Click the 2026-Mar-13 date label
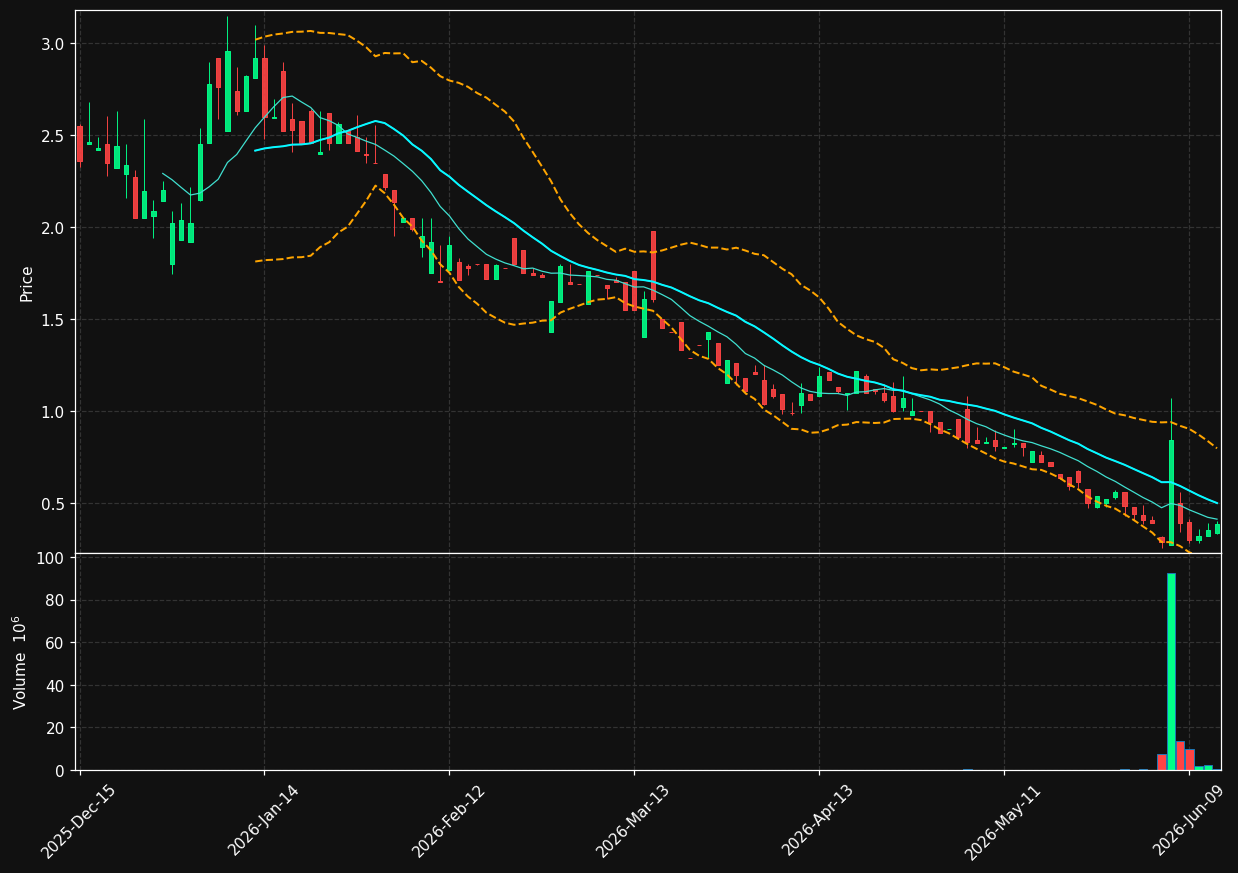Viewport: 1238px width, 873px height. (x=633, y=821)
